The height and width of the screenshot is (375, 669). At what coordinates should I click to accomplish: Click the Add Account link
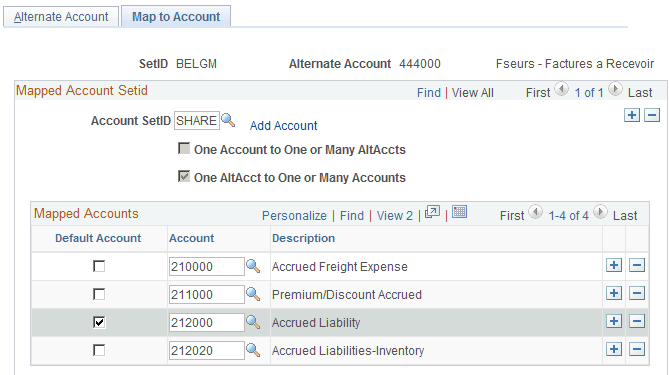(x=283, y=126)
